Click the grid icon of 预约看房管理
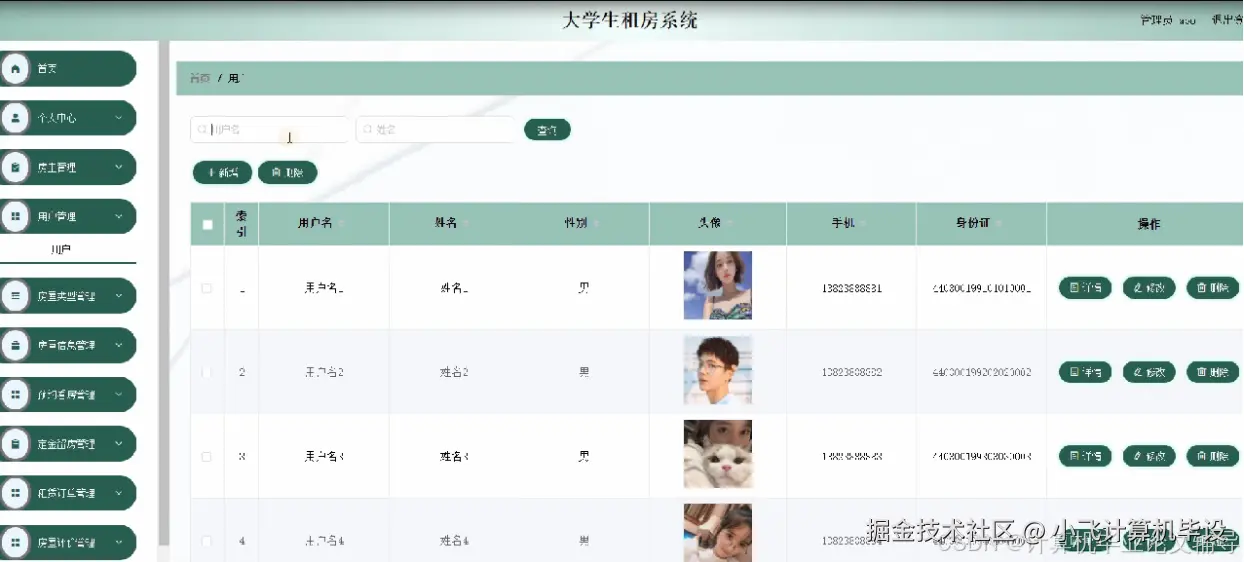The height and width of the screenshot is (562, 1244). [x=15, y=395]
